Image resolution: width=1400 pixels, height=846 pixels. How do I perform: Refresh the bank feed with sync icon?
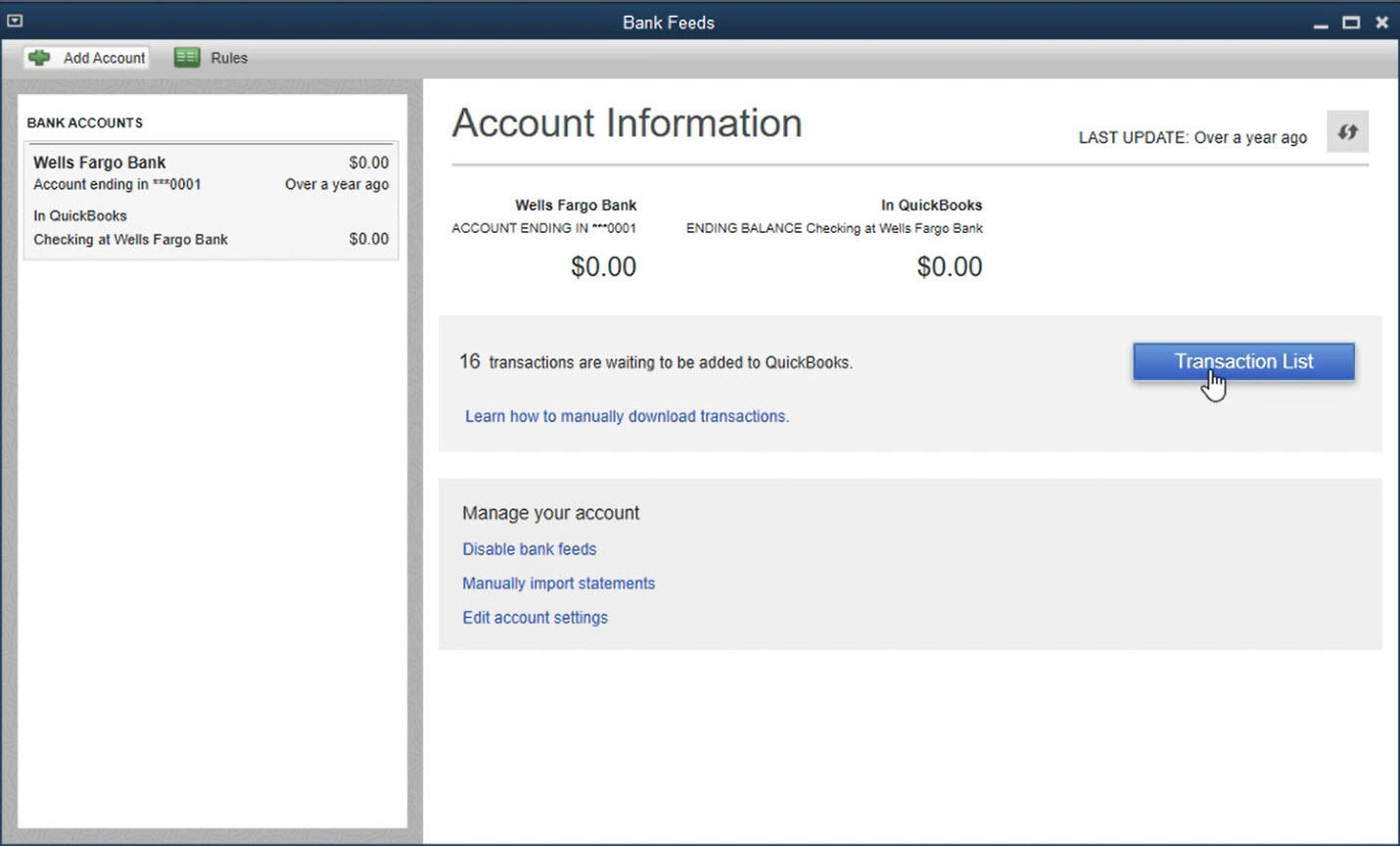[x=1348, y=132]
